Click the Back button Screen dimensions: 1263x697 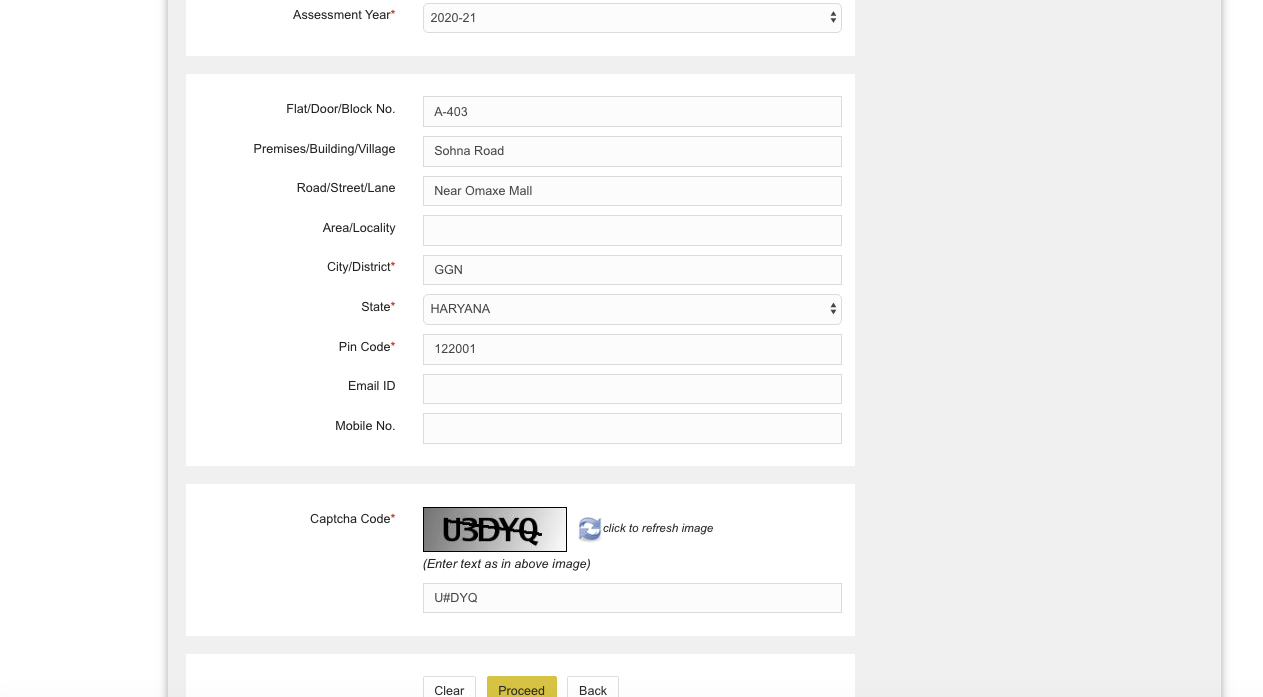tap(592, 689)
